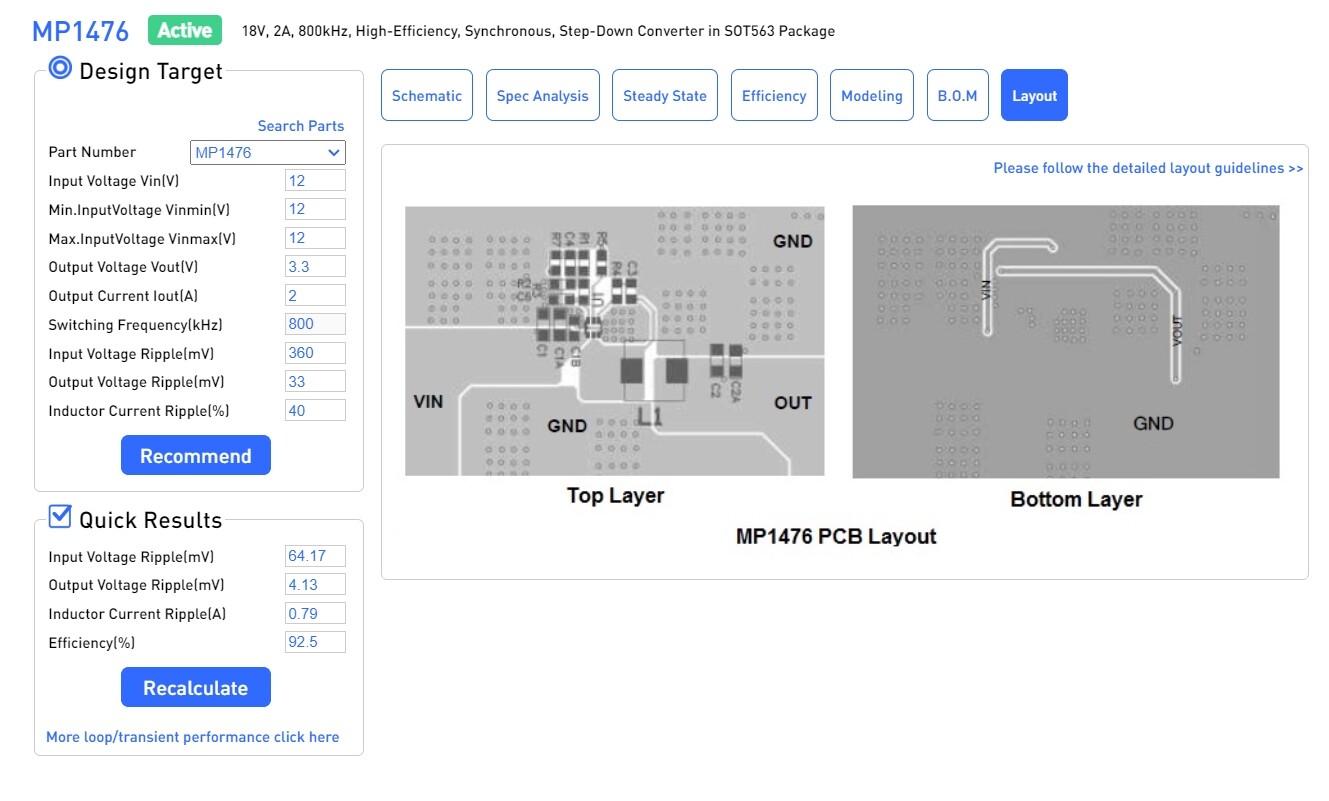1329x801 pixels.
Task: Open the Modeling tab
Action: point(872,96)
